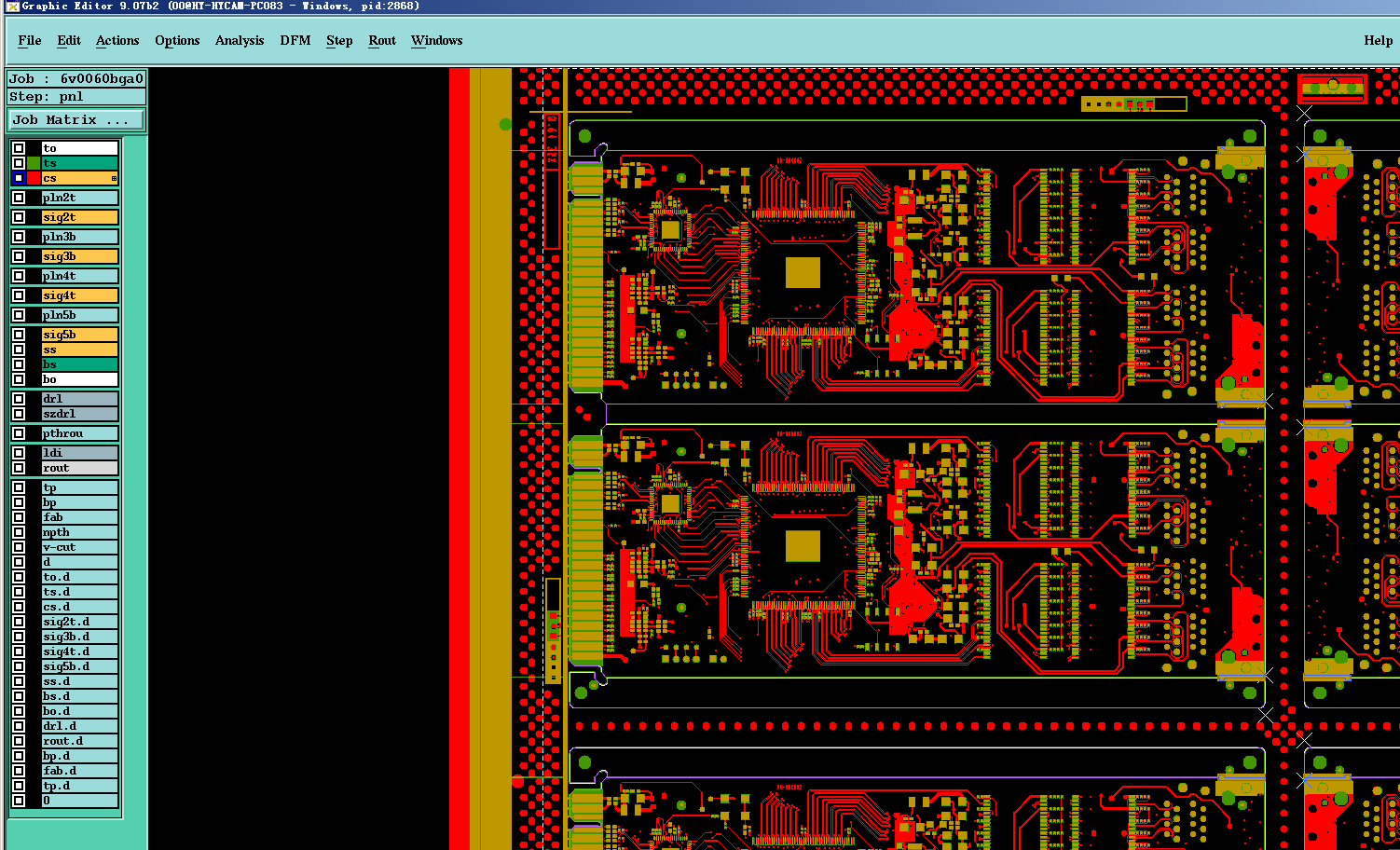Select the fab.d layer row
Image resolution: width=1400 pixels, height=850 pixels.
tap(79, 771)
